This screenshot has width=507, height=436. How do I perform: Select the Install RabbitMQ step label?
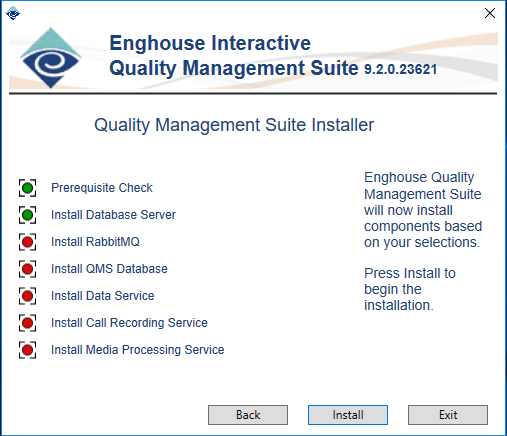click(x=95, y=242)
